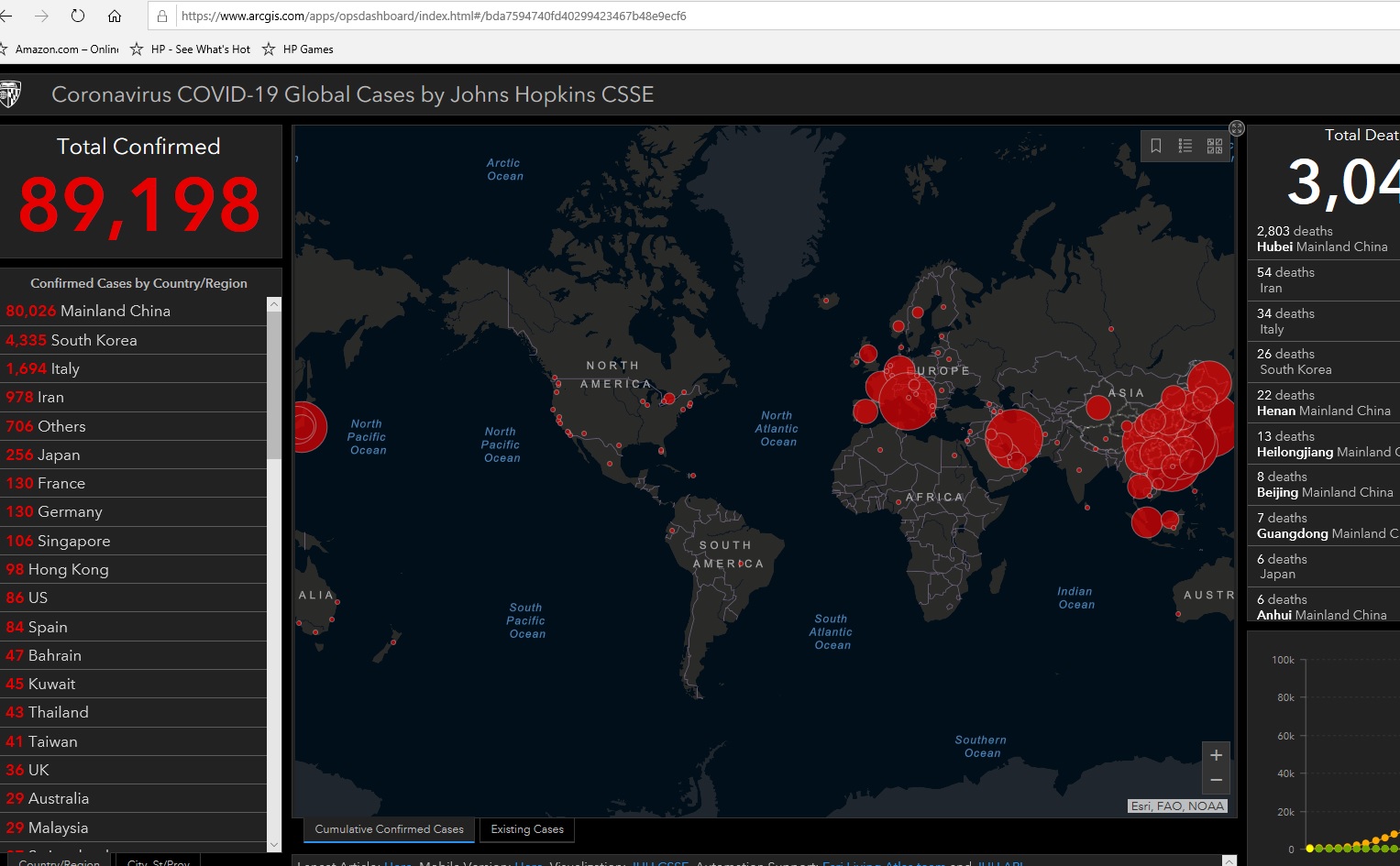The width and height of the screenshot is (1400, 866).
Task: Open the HP Games bookmark
Action: pos(298,49)
